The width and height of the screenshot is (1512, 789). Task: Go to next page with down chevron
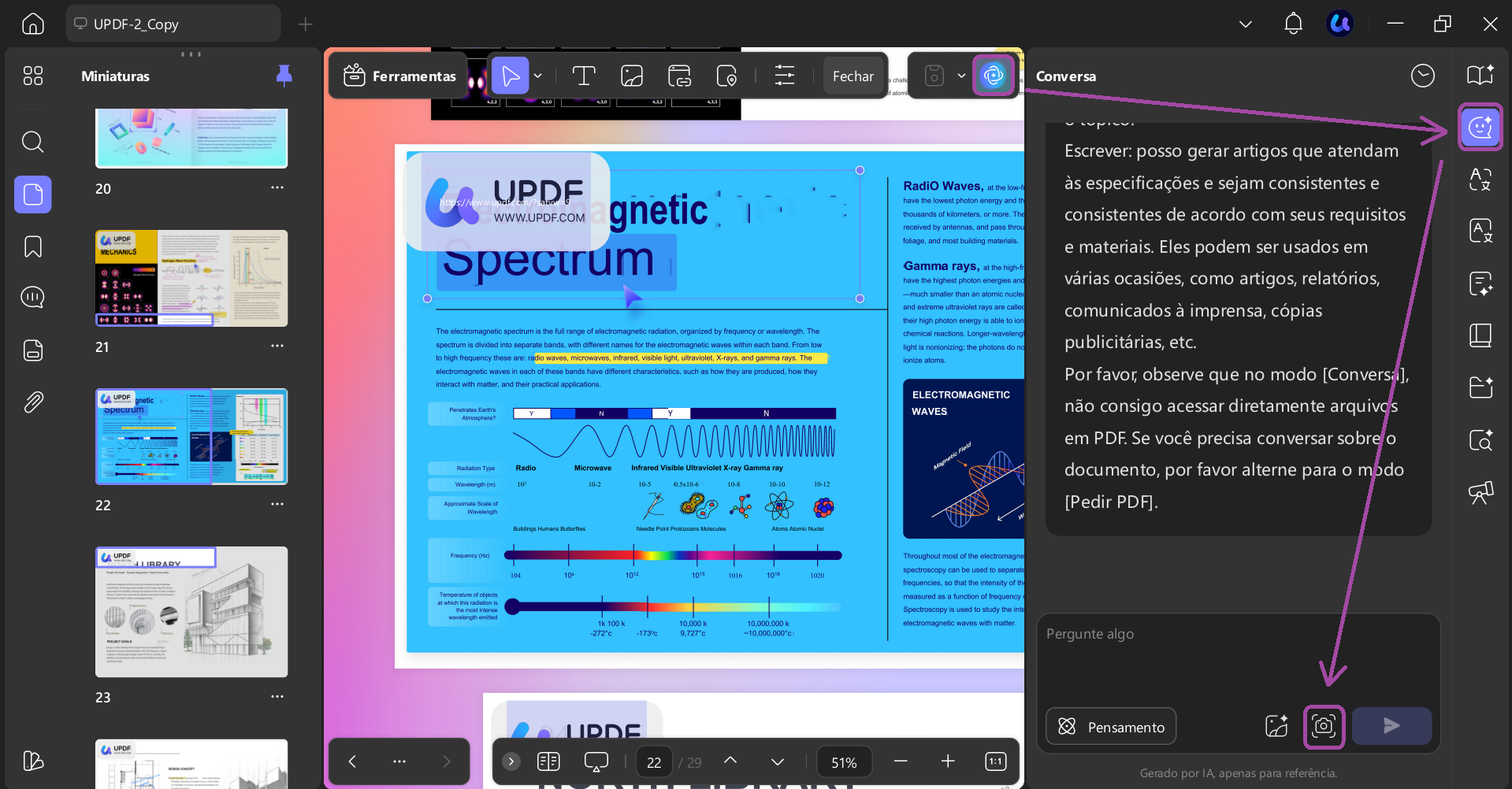778,761
